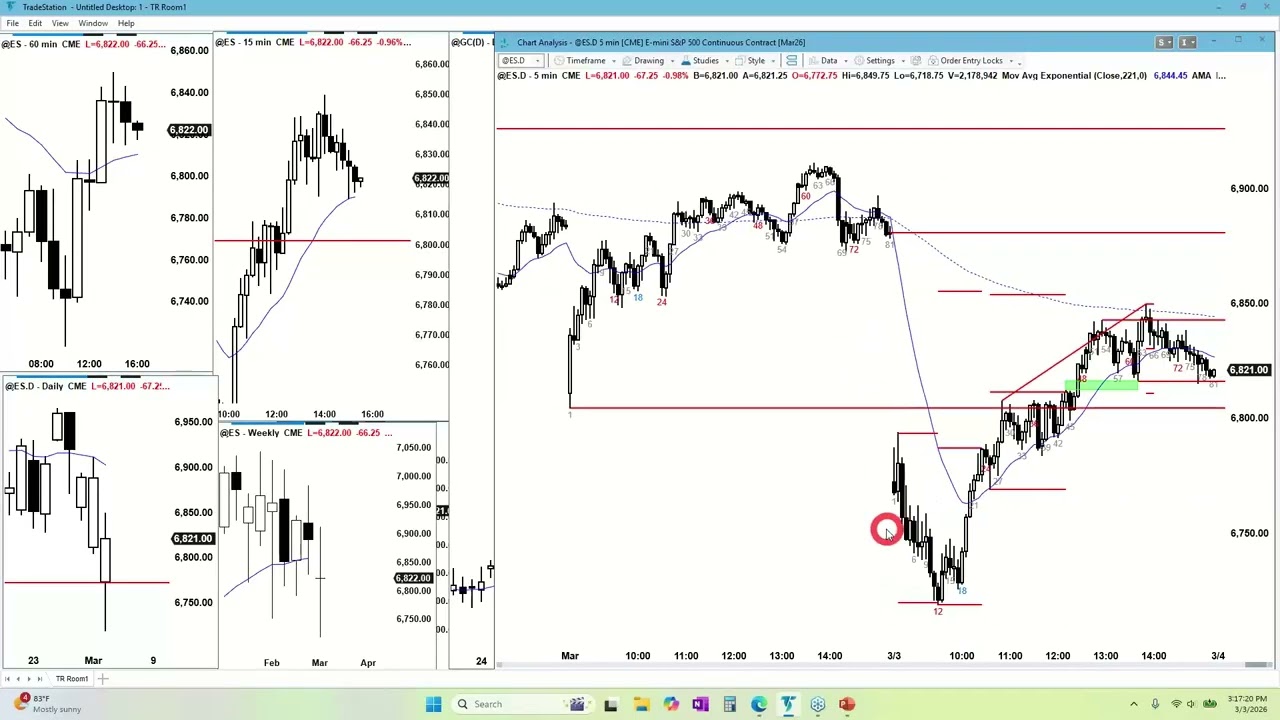Go to first desktop tab arrow
Image resolution: width=1280 pixels, height=720 pixels.
pos(7,679)
